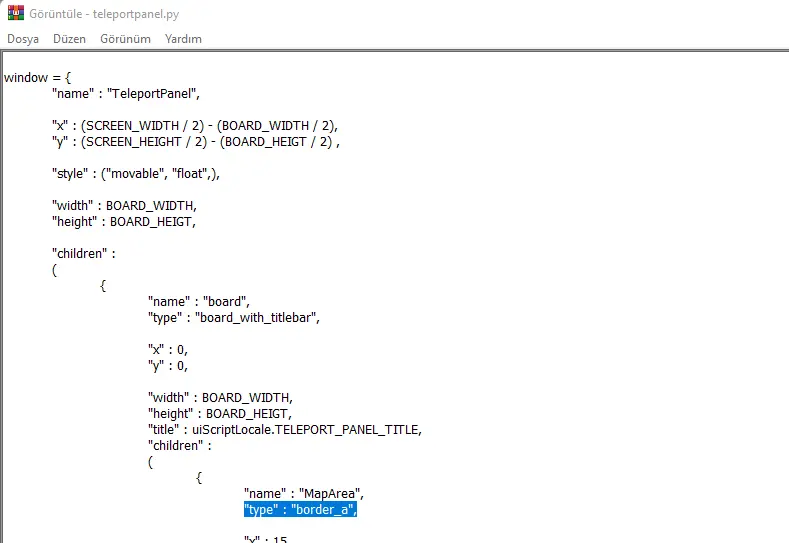The height and width of the screenshot is (543, 789).
Task: Click the line starting with "x" : (SCREEN_WIDTH
Action: pyautogui.click(x=195, y=126)
